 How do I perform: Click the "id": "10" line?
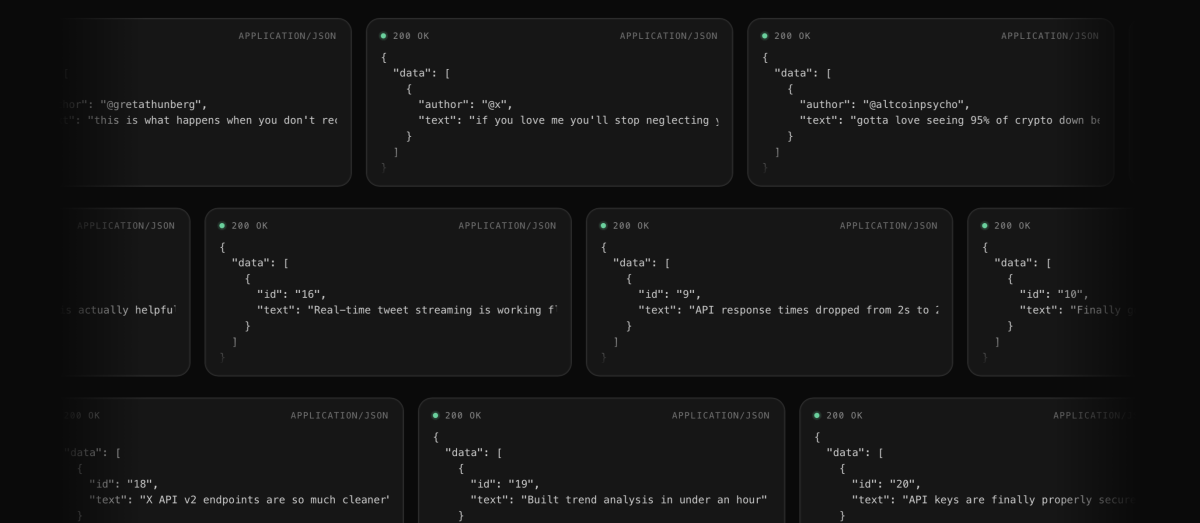pos(1054,294)
